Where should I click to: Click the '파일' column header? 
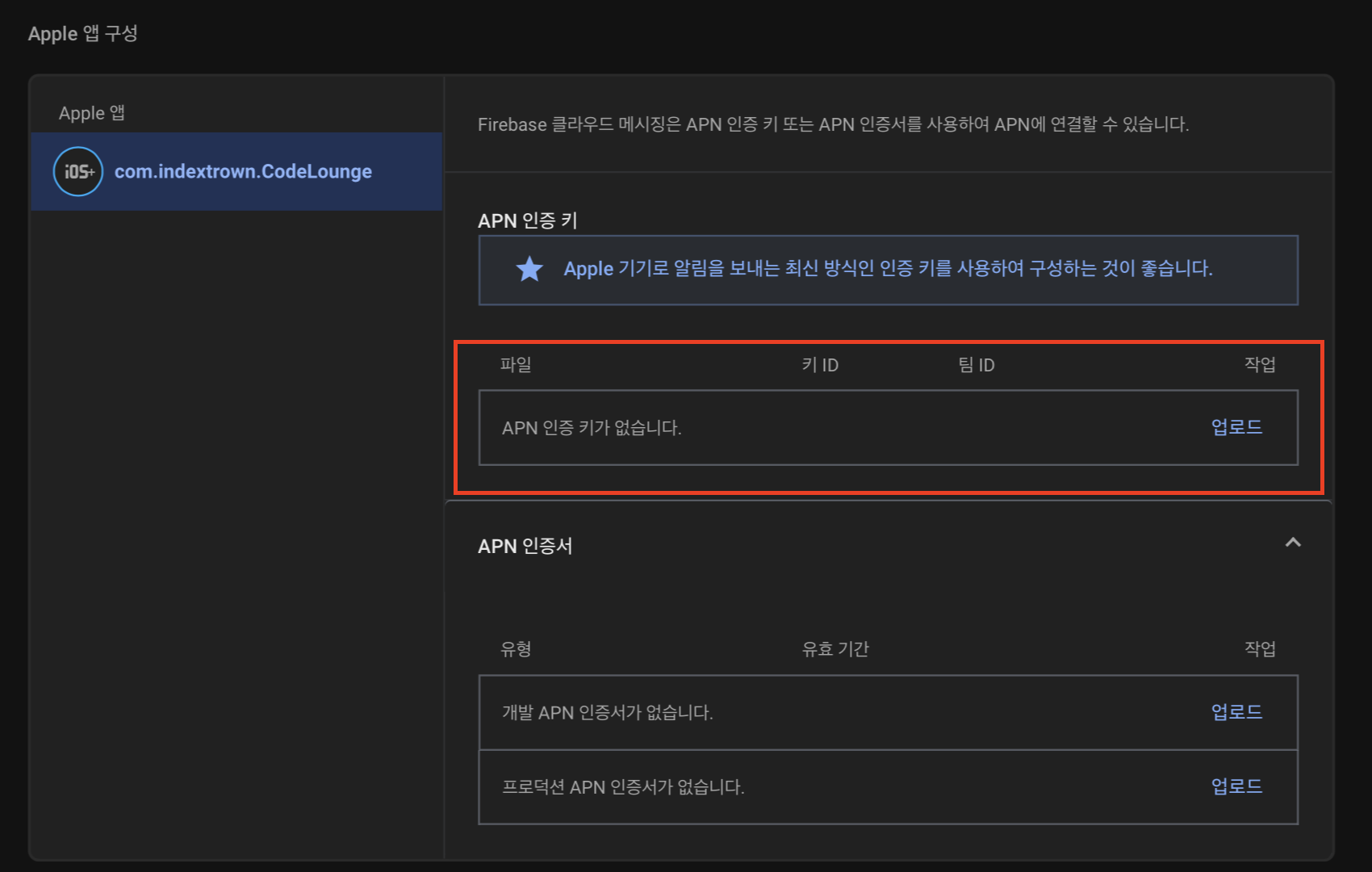(x=516, y=364)
